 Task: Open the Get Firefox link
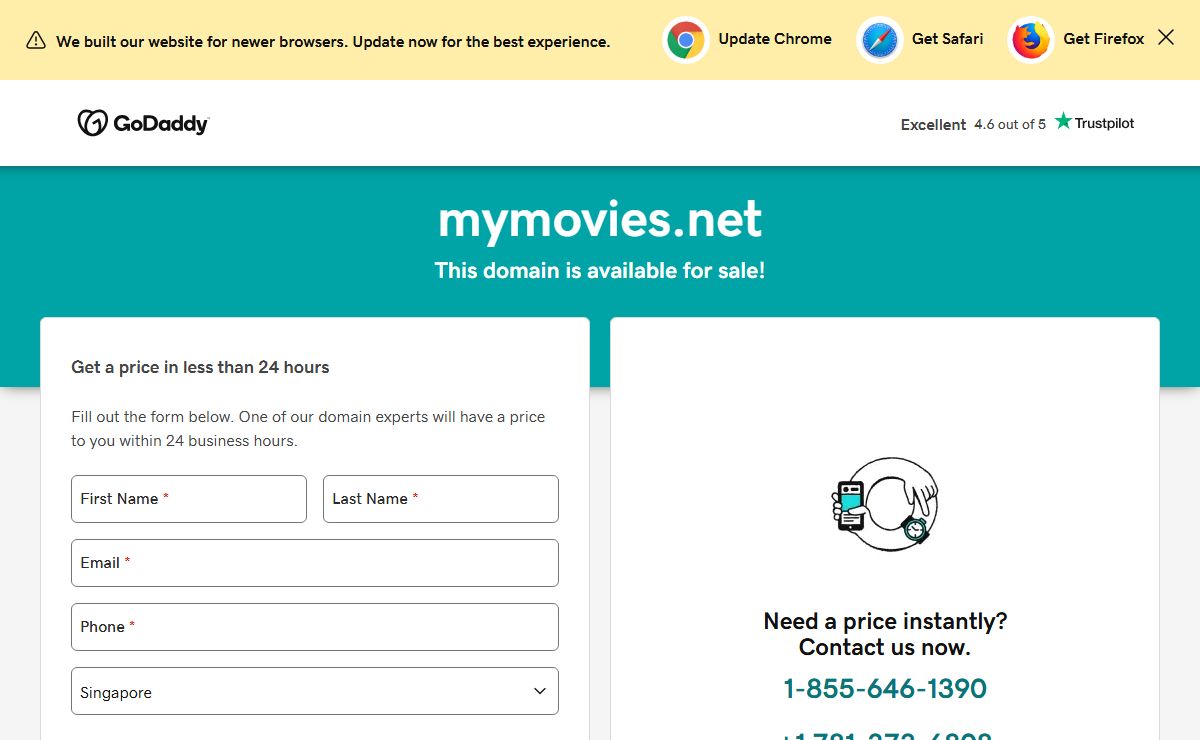(1104, 39)
